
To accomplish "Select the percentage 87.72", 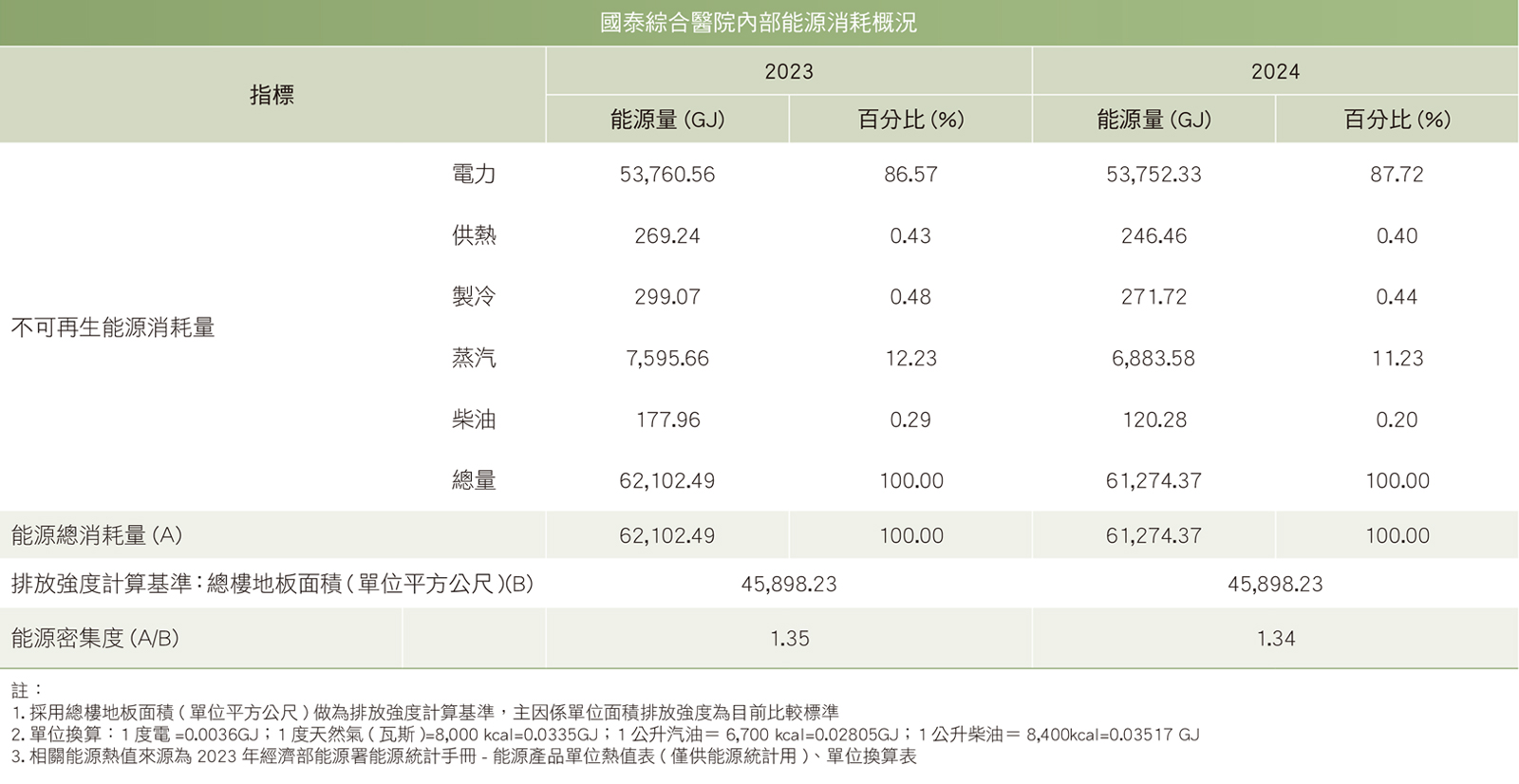I will tap(1397, 175).
